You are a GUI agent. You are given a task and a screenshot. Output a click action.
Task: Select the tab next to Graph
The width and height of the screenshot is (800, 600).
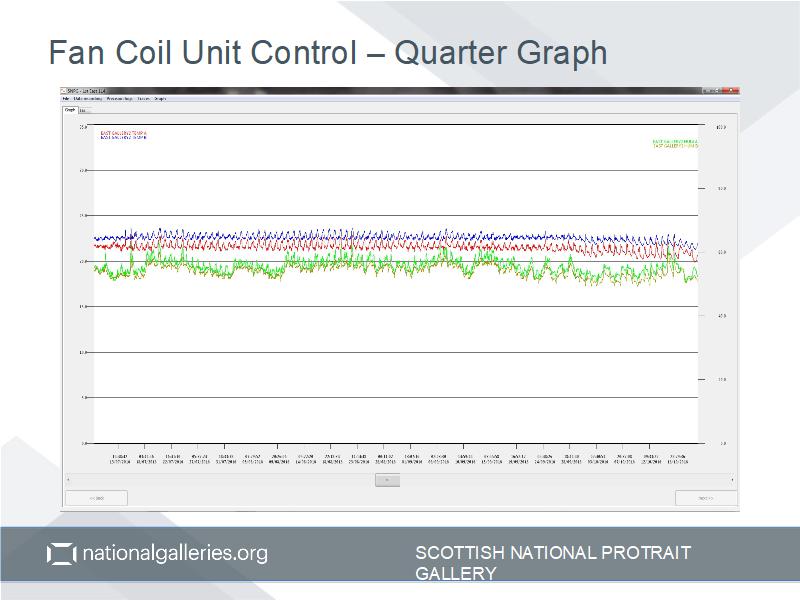click(83, 110)
